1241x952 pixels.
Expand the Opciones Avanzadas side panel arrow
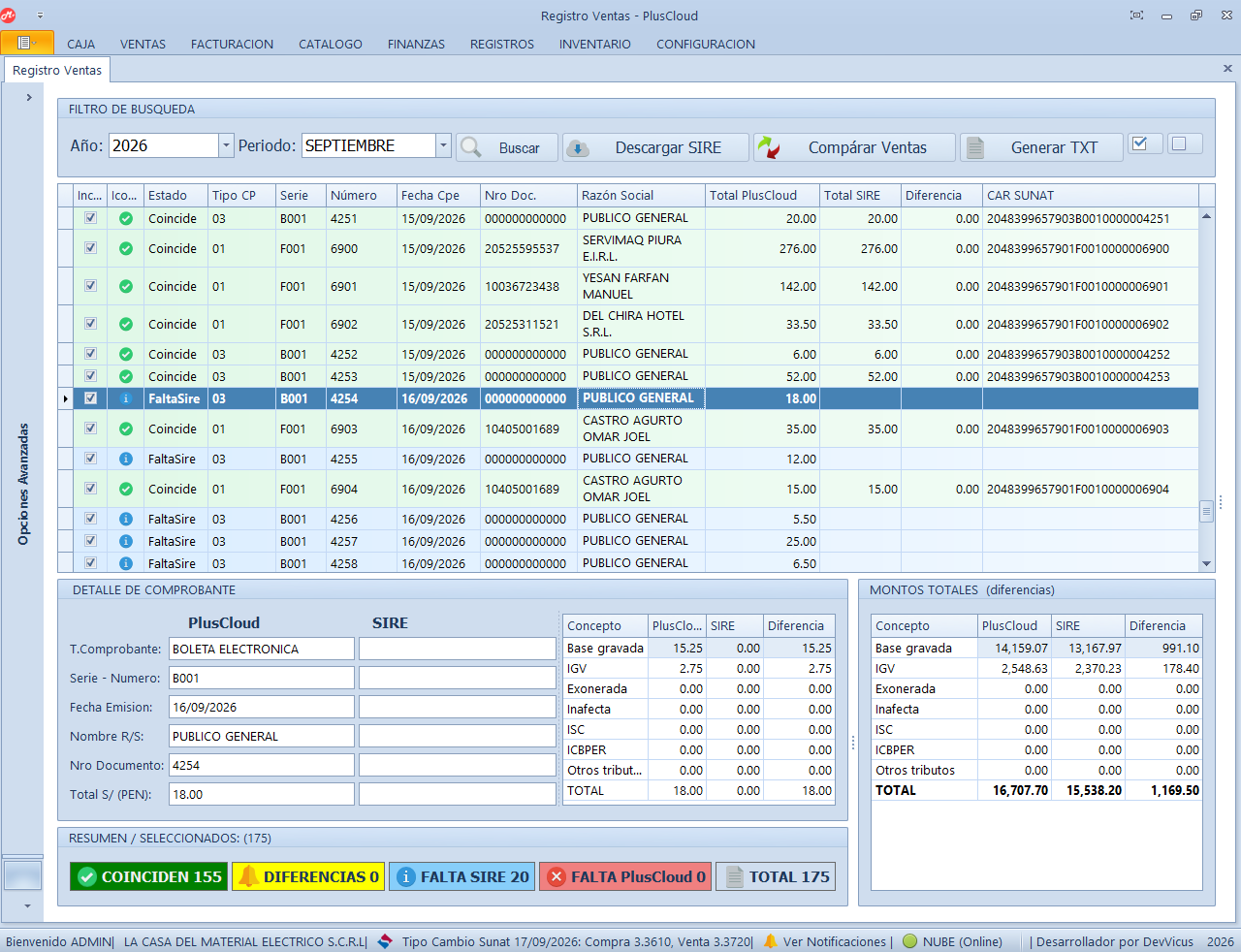pyautogui.click(x=29, y=97)
